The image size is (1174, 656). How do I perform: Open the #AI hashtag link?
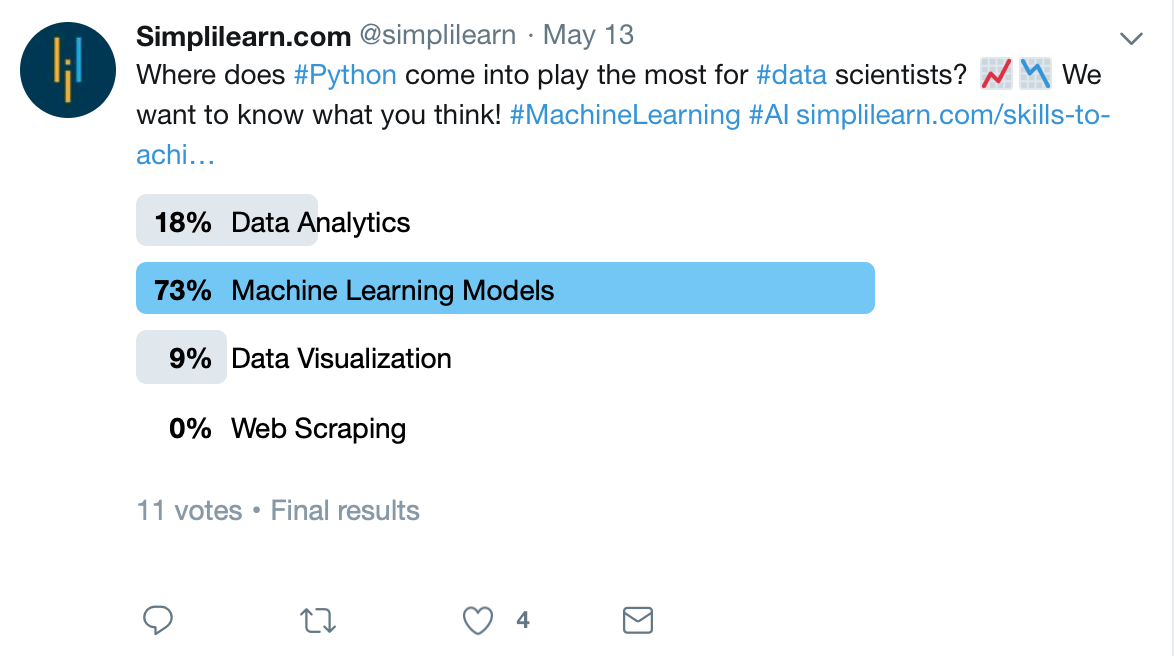(768, 114)
